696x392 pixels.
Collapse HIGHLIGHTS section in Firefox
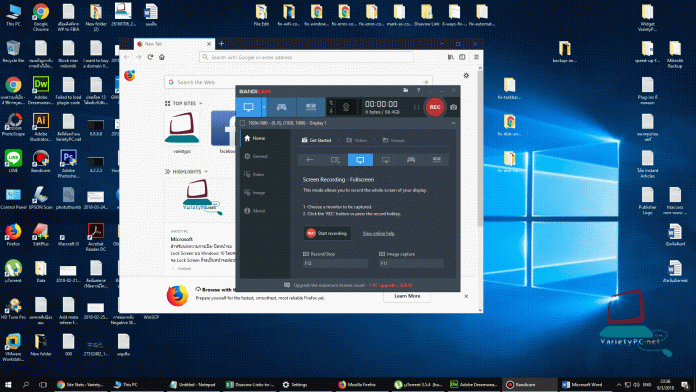pos(186,171)
